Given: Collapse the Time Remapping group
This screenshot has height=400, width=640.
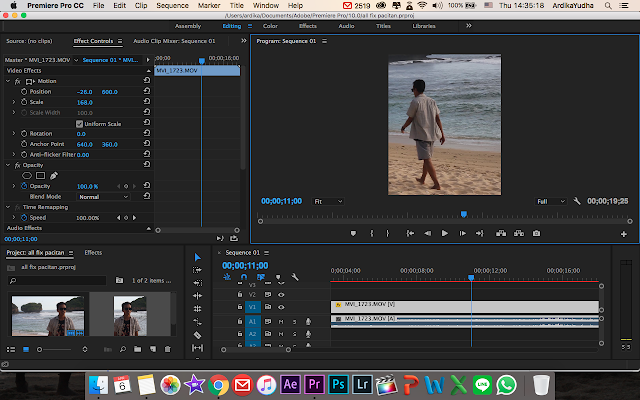Looking at the screenshot, I should [x=8, y=207].
